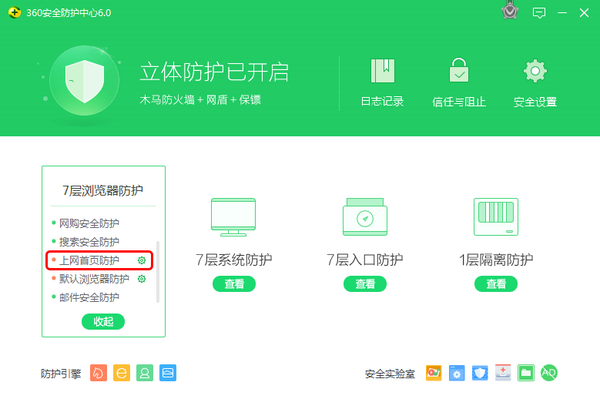The height and width of the screenshot is (399, 600).
Task: Select 网购安全防护 in the browser protection list
Action: pyautogui.click(x=89, y=223)
